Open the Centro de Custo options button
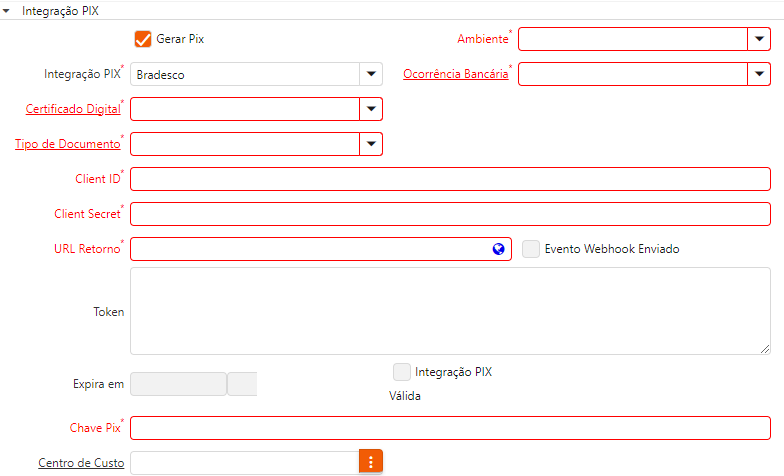The image size is (784, 476). pyautogui.click(x=371, y=462)
